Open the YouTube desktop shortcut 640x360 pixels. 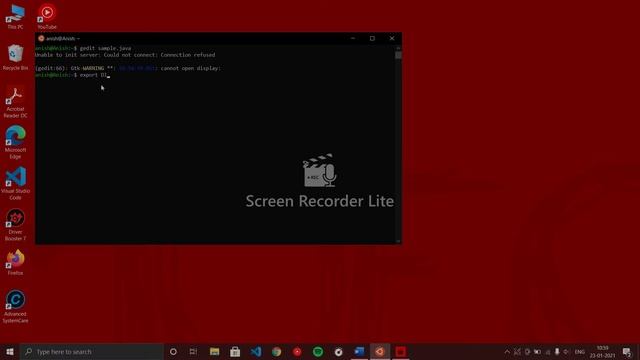(x=47, y=17)
